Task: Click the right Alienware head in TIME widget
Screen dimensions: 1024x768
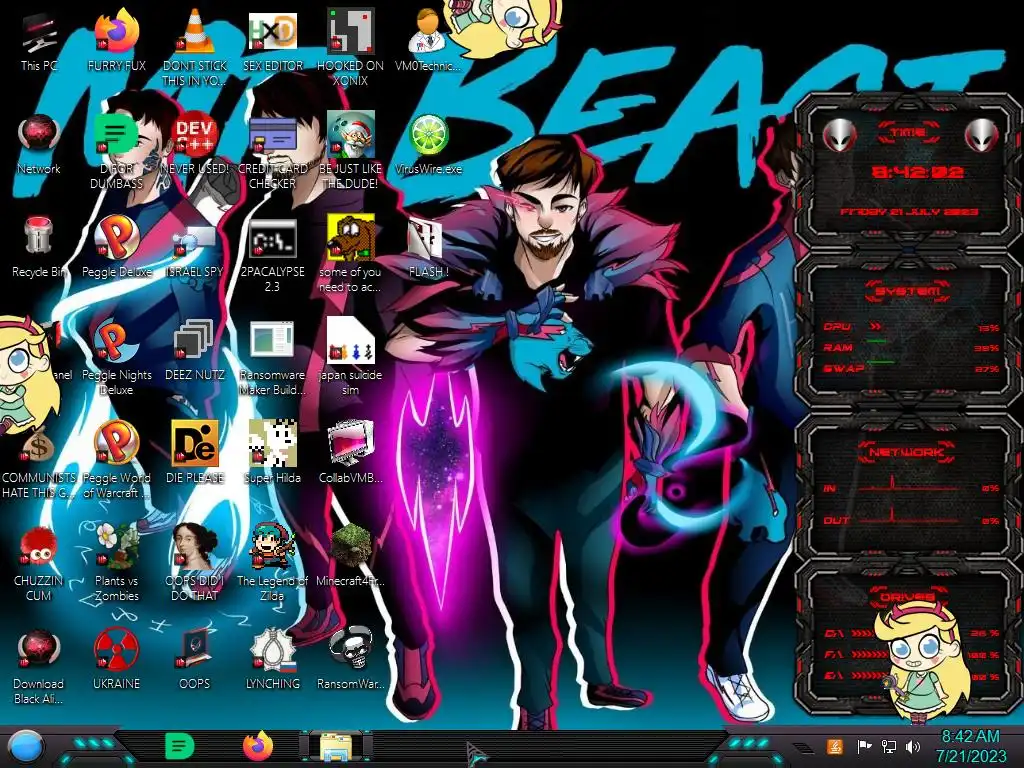Action: 981,135
